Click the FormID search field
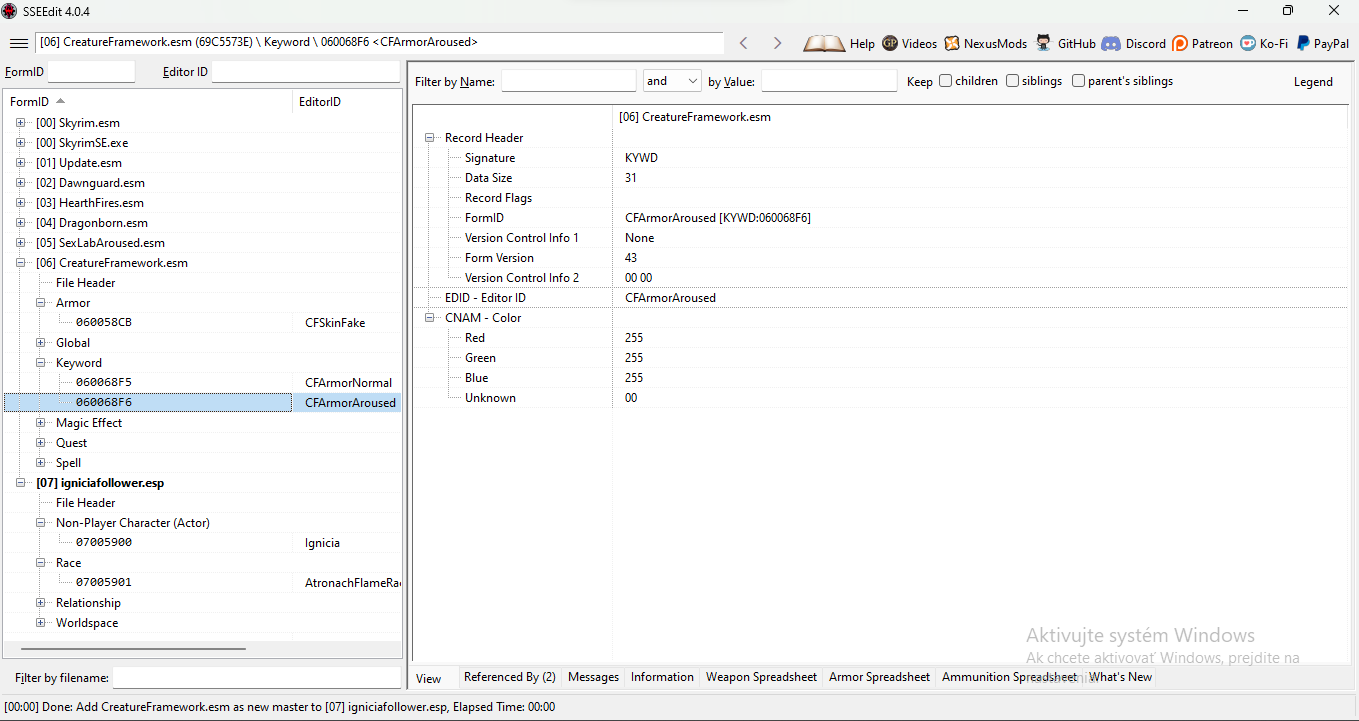Viewport: 1359px width, 721px height. [91, 72]
